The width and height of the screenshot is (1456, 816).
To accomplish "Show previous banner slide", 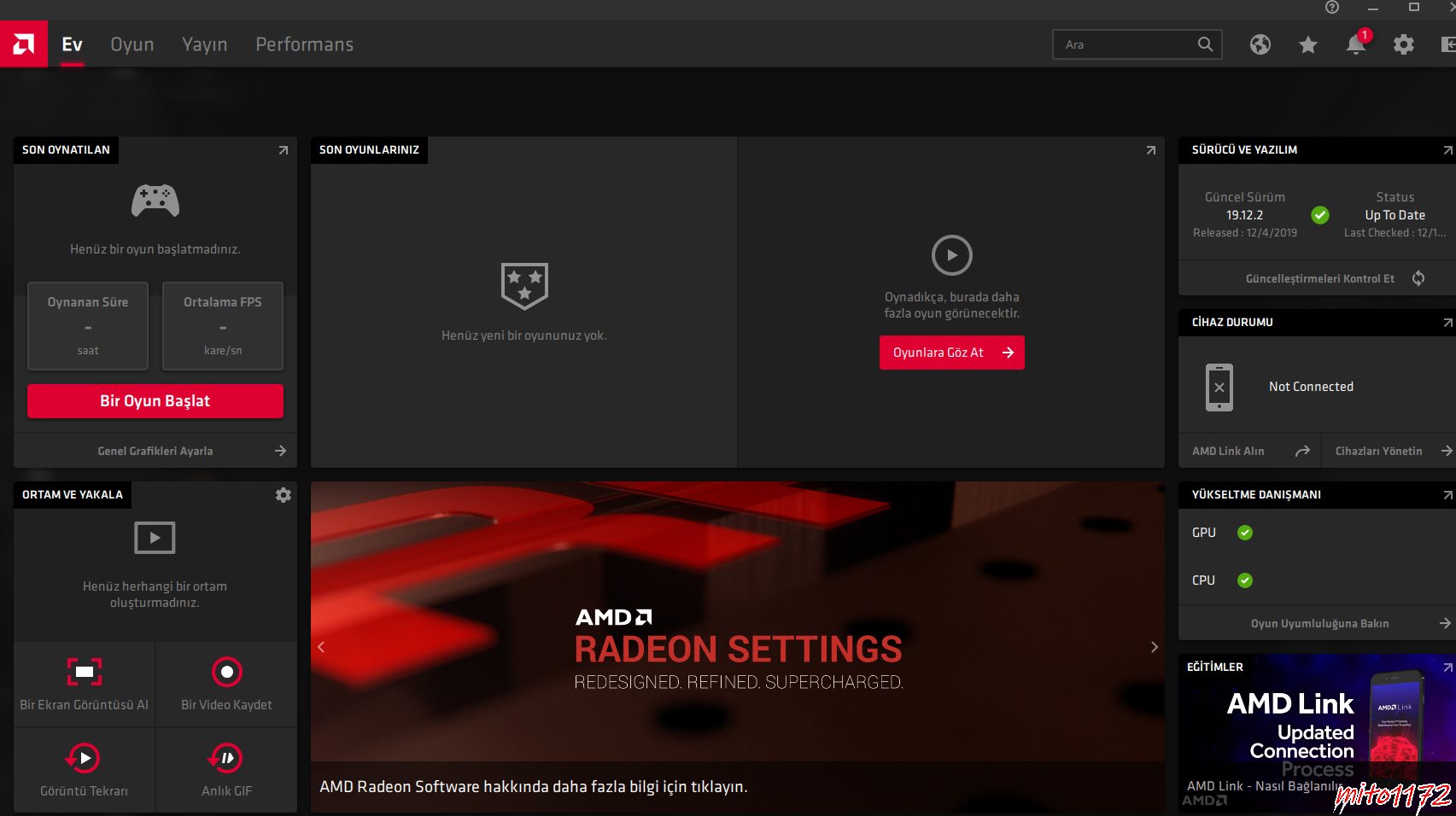I will pos(321,647).
